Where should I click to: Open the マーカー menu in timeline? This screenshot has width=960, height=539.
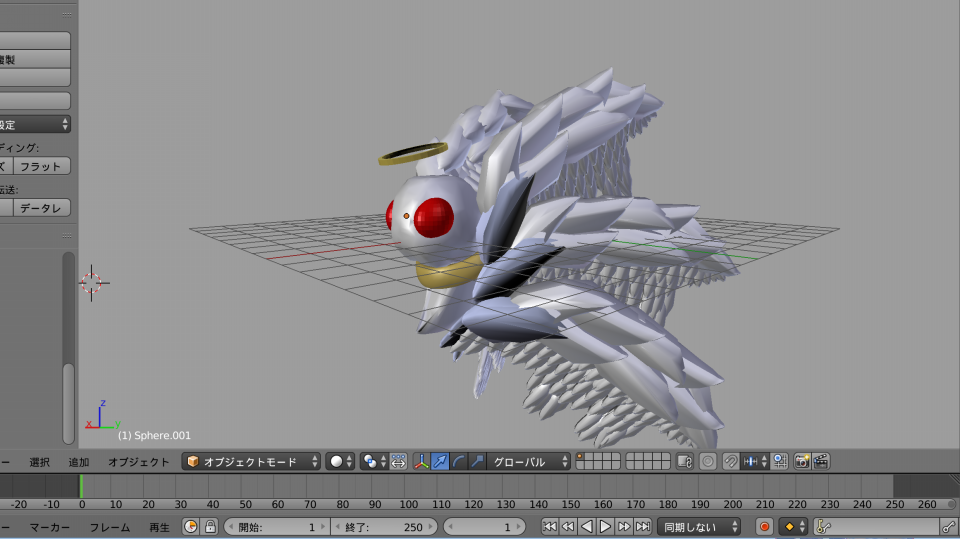point(50,527)
